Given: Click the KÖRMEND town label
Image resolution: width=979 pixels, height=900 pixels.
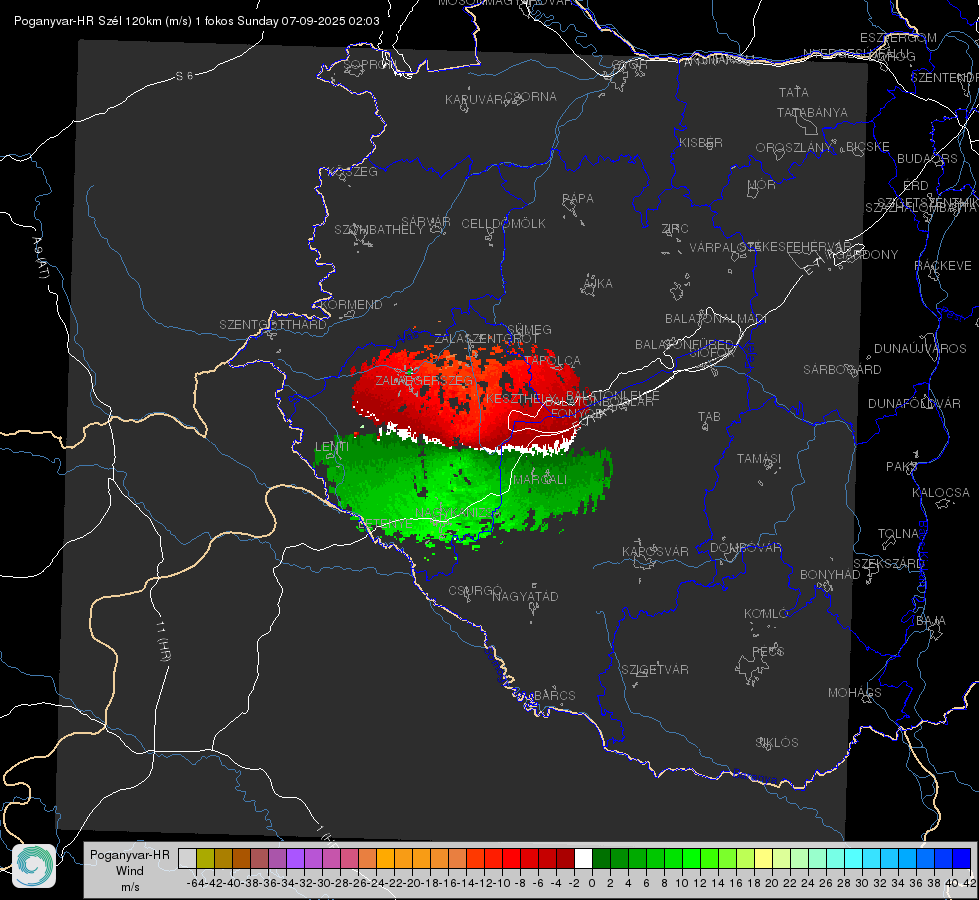Looking at the screenshot, I should click(352, 305).
